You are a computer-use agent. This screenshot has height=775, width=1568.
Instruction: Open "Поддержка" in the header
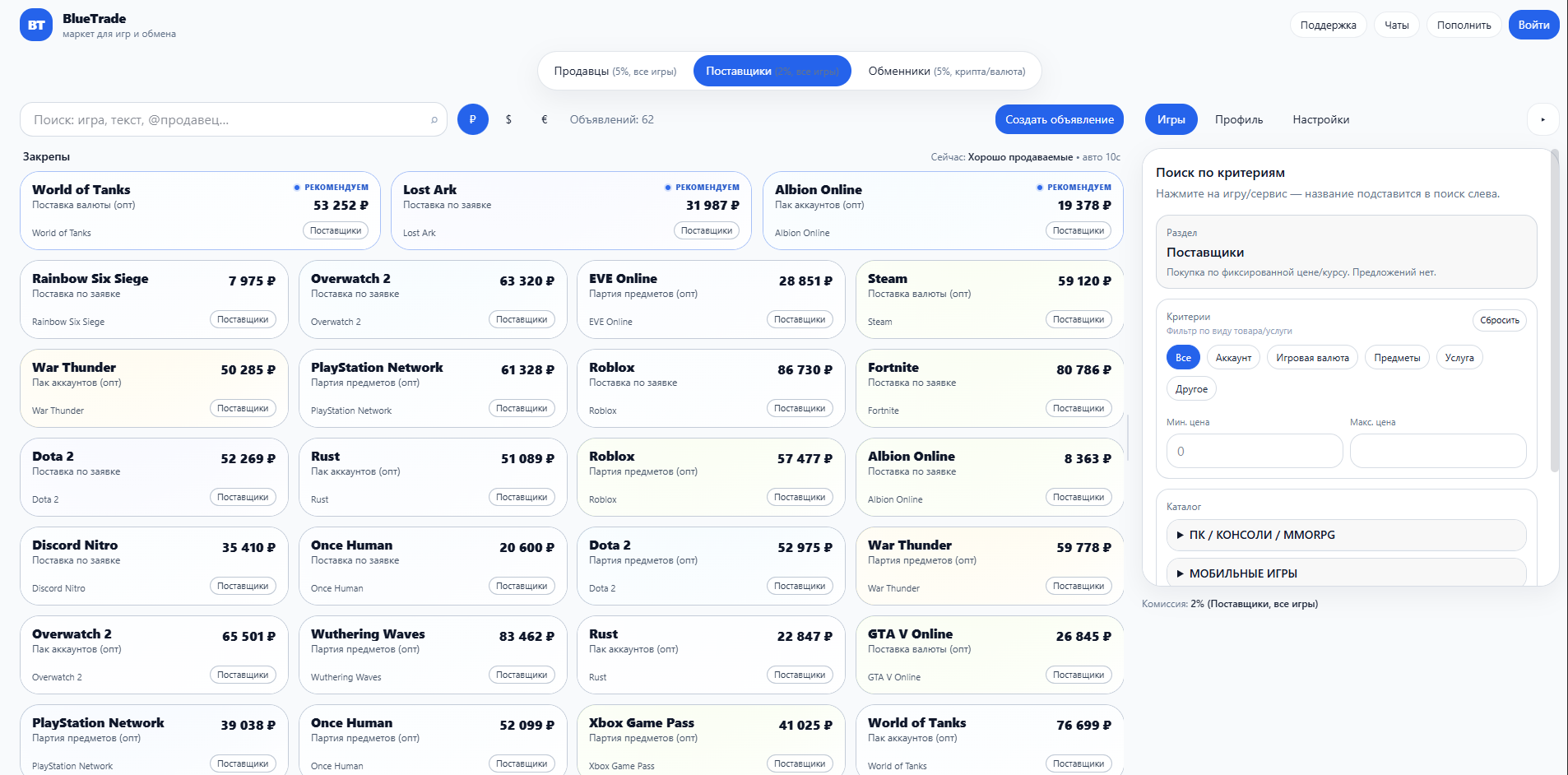pos(1329,25)
